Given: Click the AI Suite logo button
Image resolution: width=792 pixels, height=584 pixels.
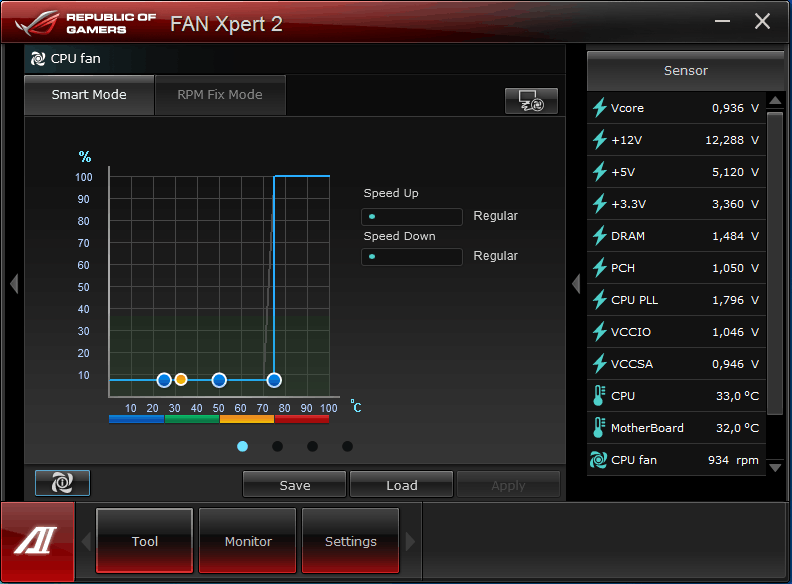Looking at the screenshot, I should tap(37, 542).
